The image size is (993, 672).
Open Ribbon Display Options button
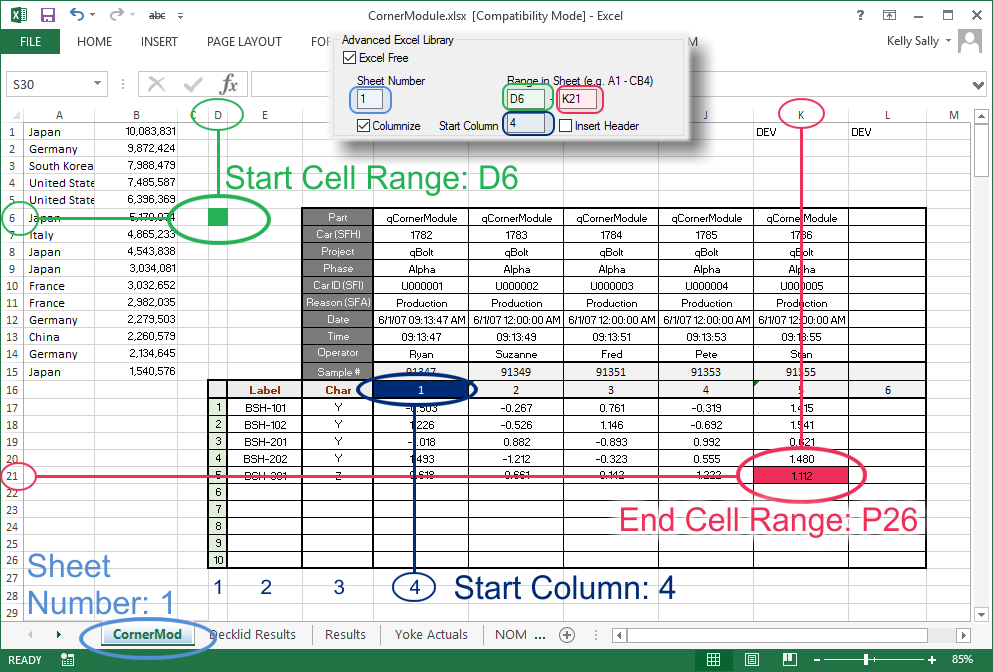point(889,15)
